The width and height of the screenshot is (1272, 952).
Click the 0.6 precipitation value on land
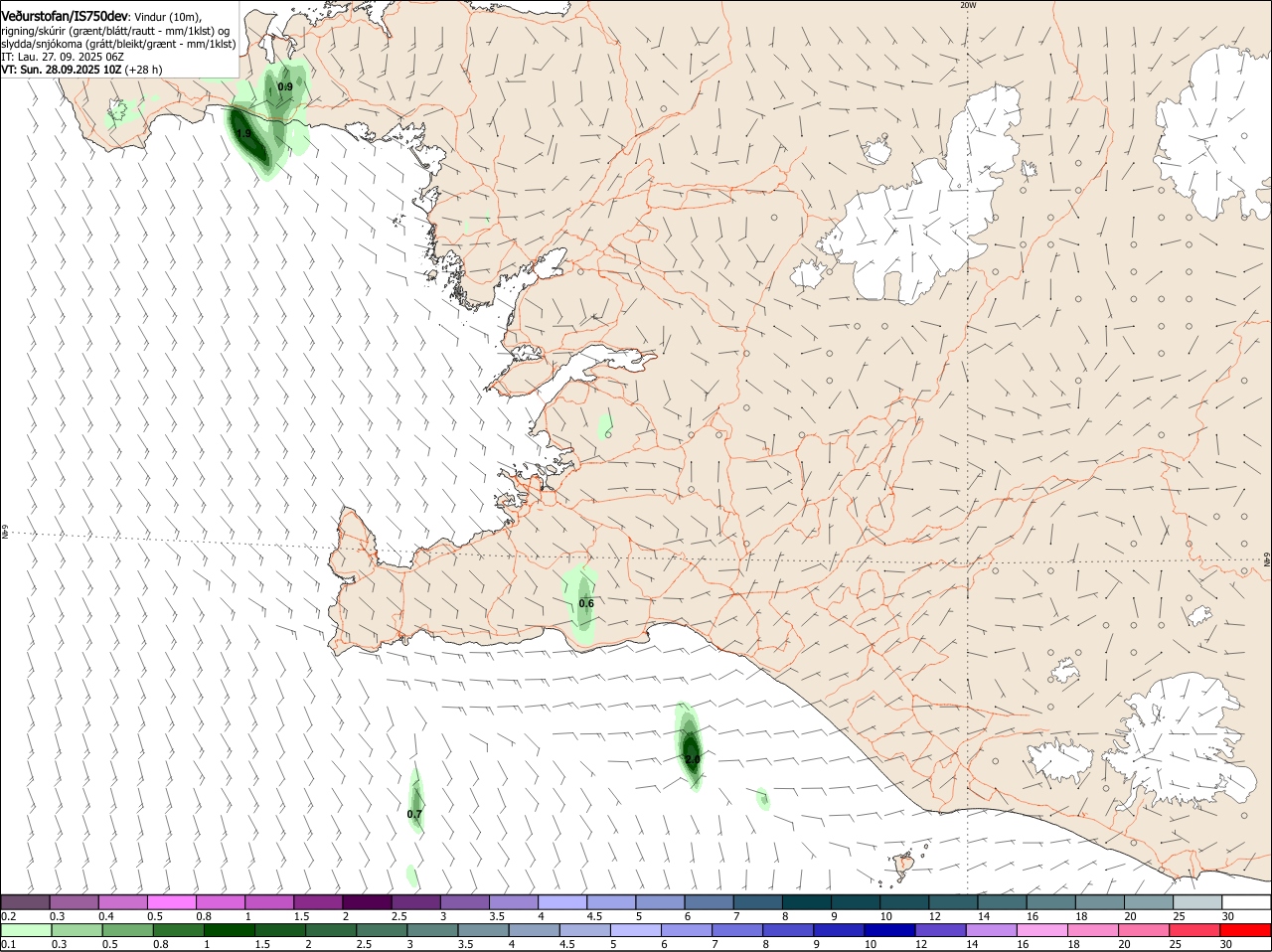click(x=586, y=603)
